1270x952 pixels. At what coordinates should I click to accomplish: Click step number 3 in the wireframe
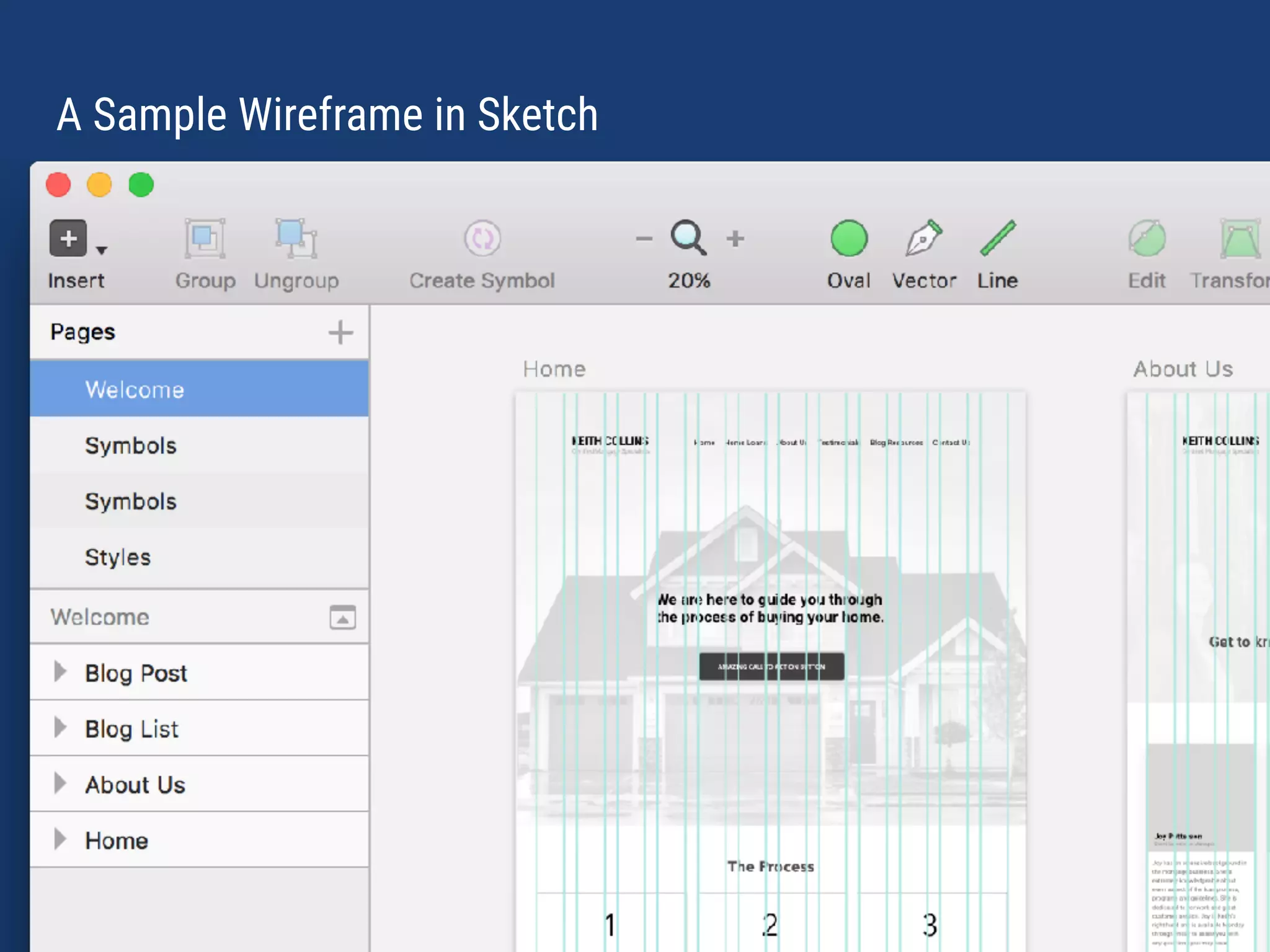pos(930,925)
